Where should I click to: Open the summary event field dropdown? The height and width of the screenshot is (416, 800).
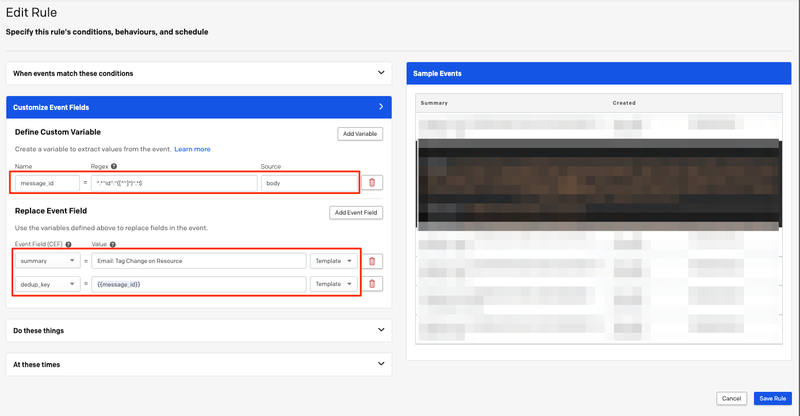click(47, 261)
